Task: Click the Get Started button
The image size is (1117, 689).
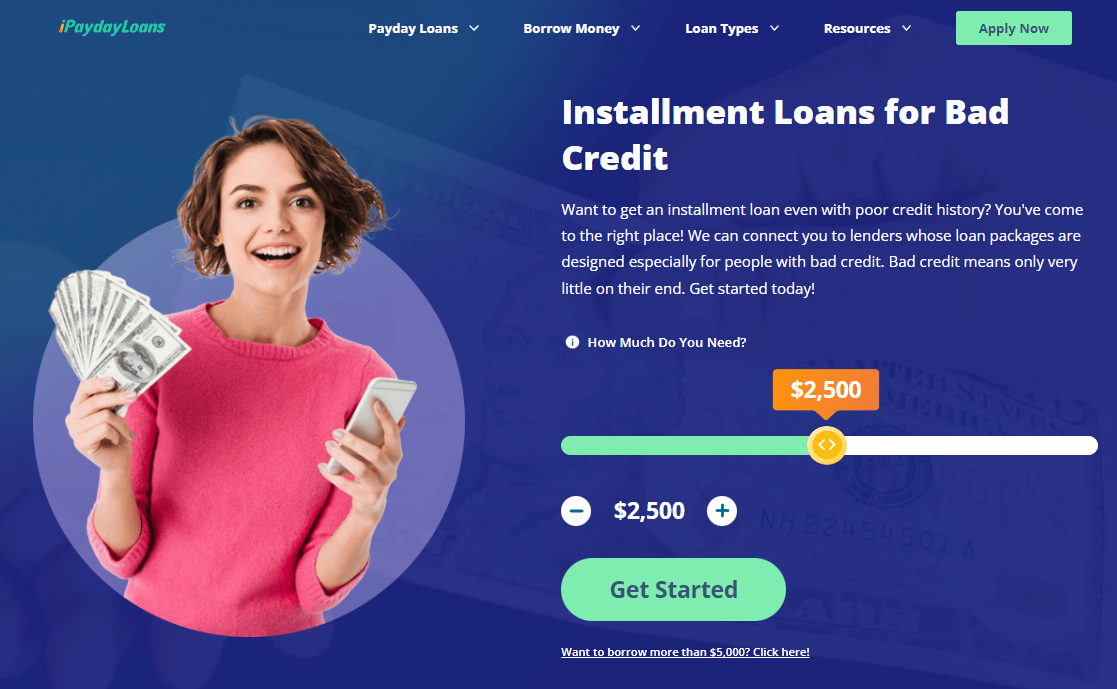Action: tap(673, 589)
